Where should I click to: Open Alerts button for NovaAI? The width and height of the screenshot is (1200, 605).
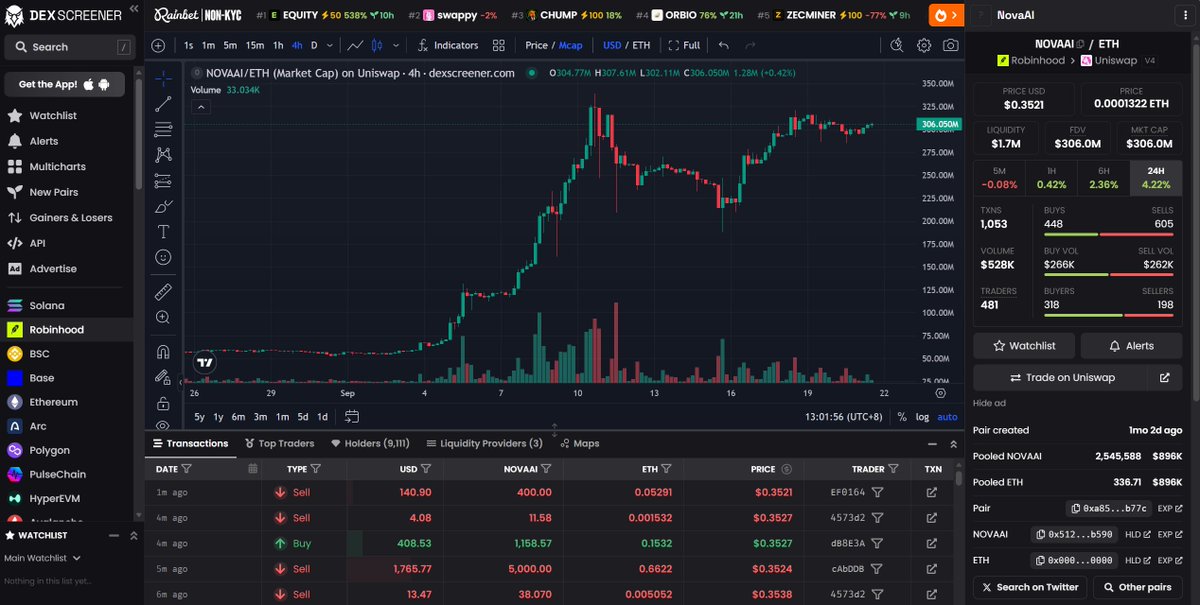pyautogui.click(x=1130, y=346)
